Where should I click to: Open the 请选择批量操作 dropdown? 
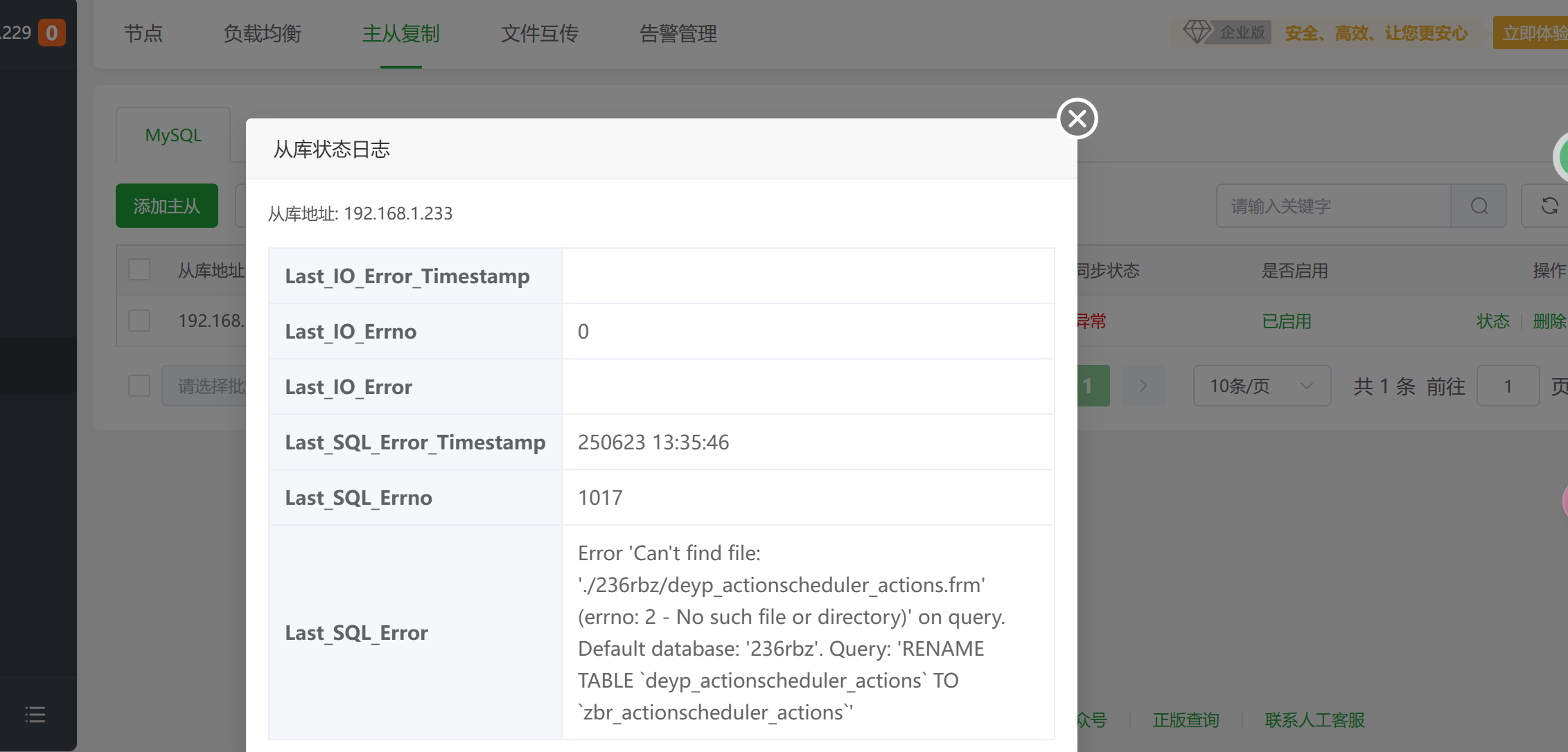pyautogui.click(x=204, y=386)
